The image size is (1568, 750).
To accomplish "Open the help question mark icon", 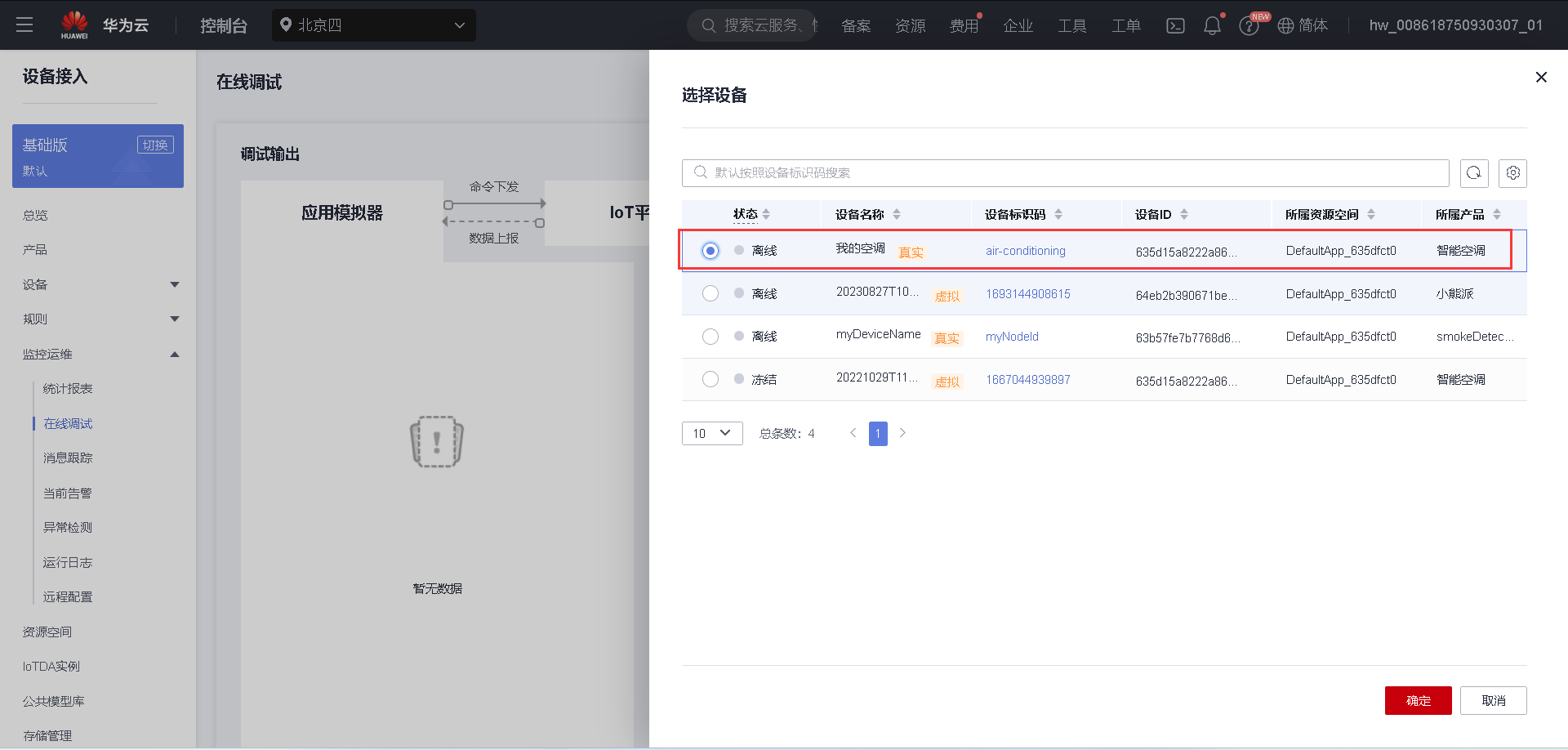I will (x=1249, y=25).
